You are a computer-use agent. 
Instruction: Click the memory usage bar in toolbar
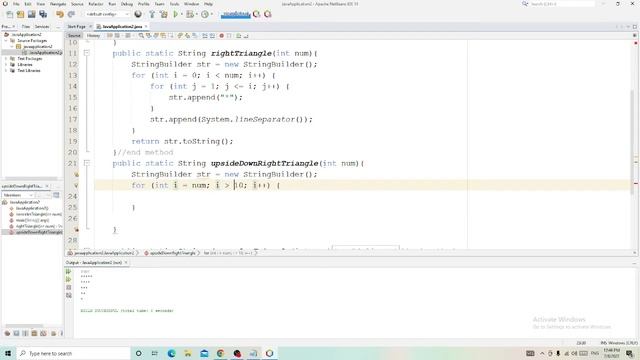pyautogui.click(x=236, y=14)
